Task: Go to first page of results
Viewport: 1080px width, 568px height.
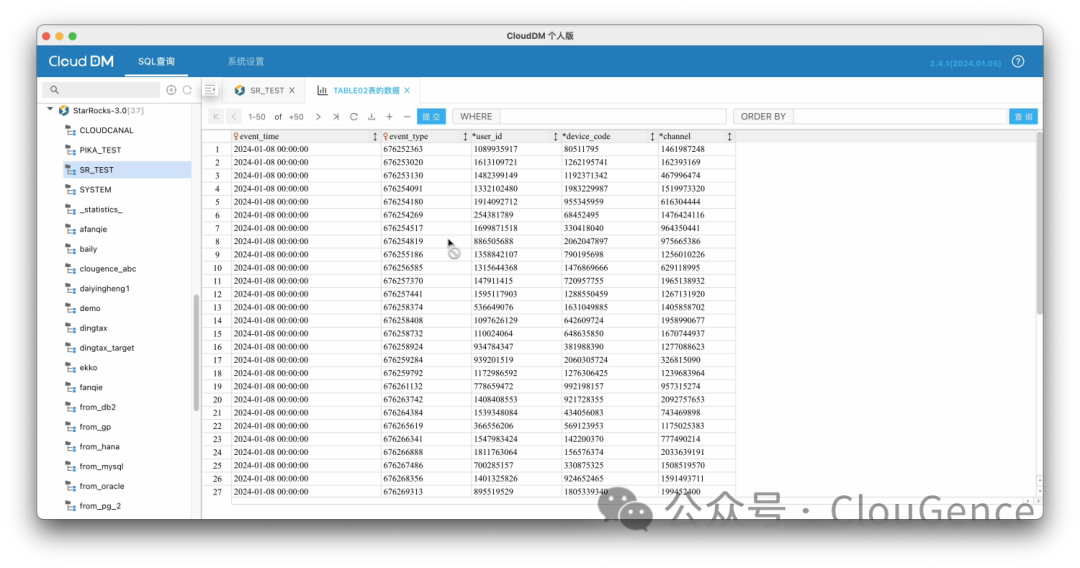Action: pos(216,116)
